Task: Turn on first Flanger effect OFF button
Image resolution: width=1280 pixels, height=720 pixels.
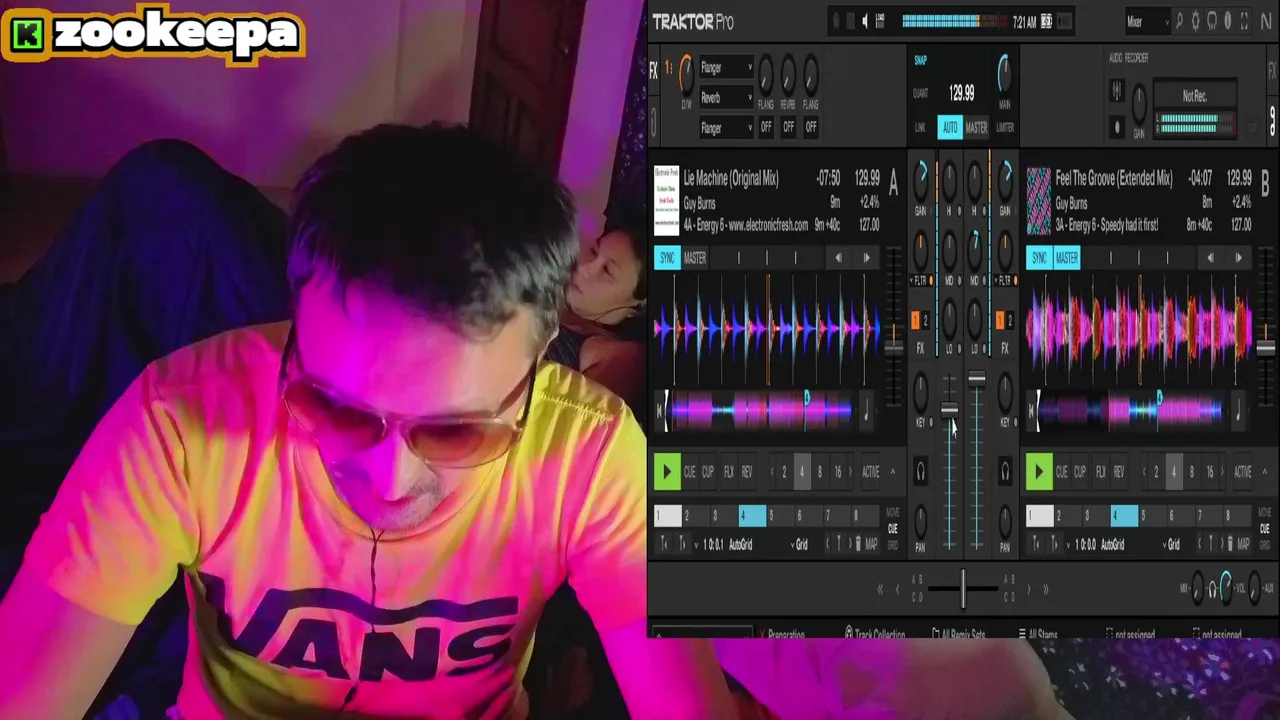Action: click(x=766, y=127)
